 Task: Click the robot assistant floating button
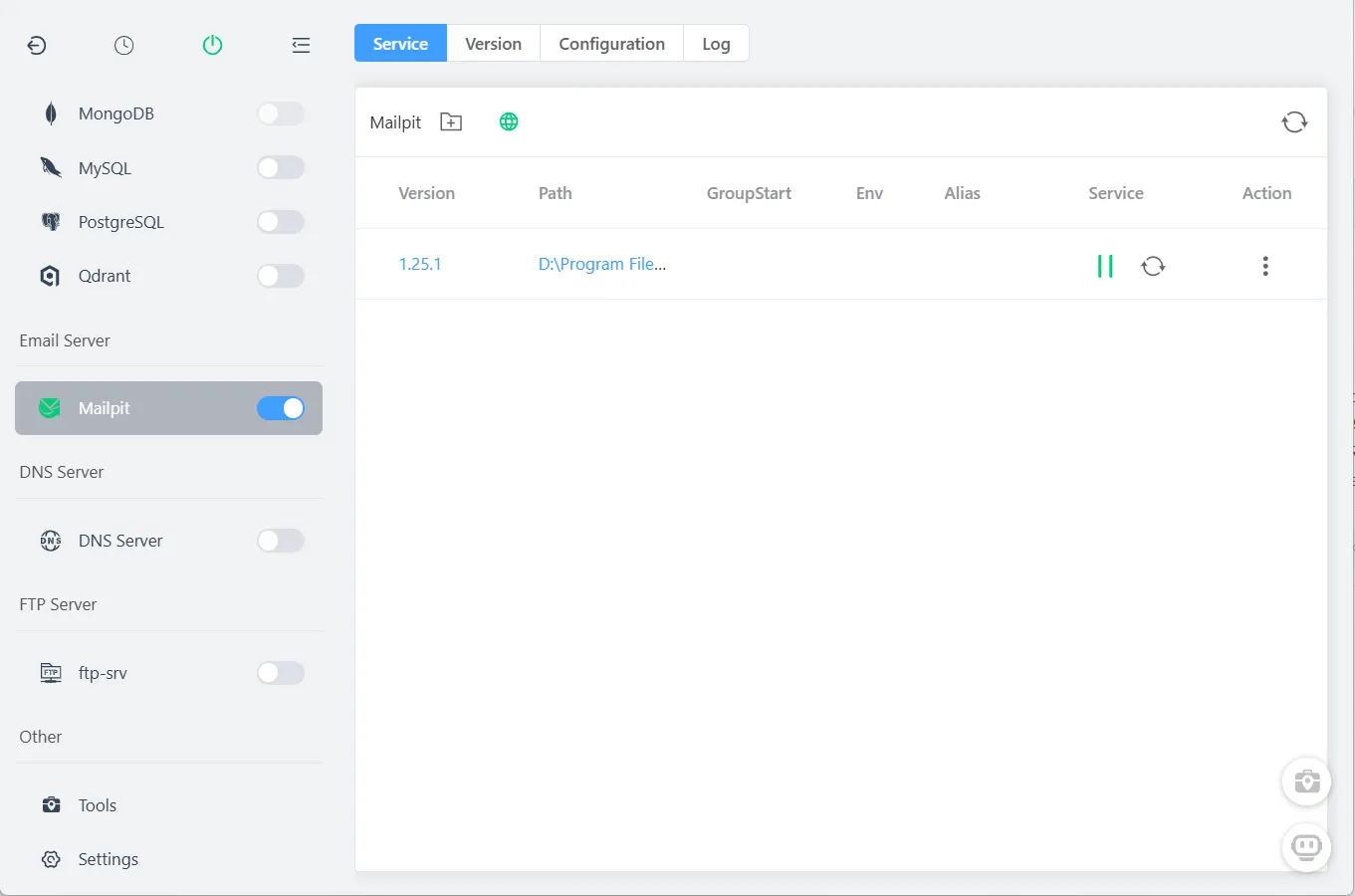(1306, 847)
